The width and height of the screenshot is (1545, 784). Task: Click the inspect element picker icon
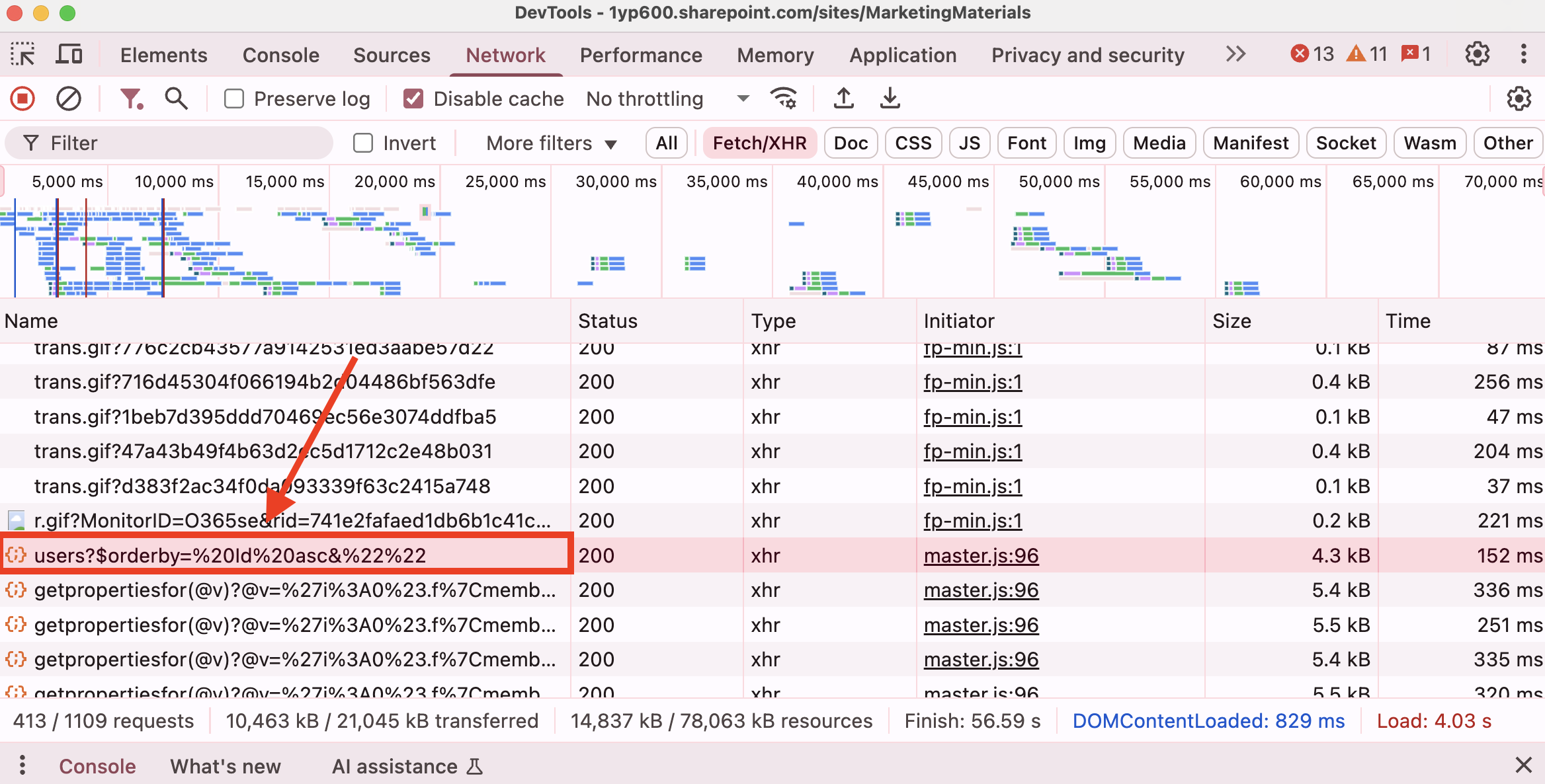[x=23, y=55]
